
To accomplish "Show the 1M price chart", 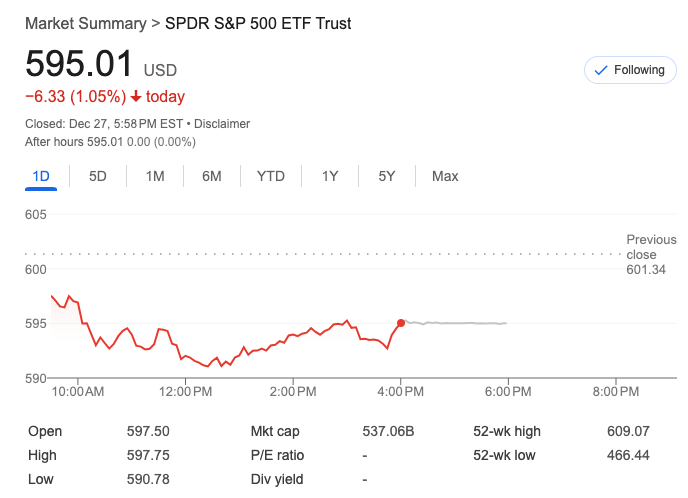I will click(155, 176).
